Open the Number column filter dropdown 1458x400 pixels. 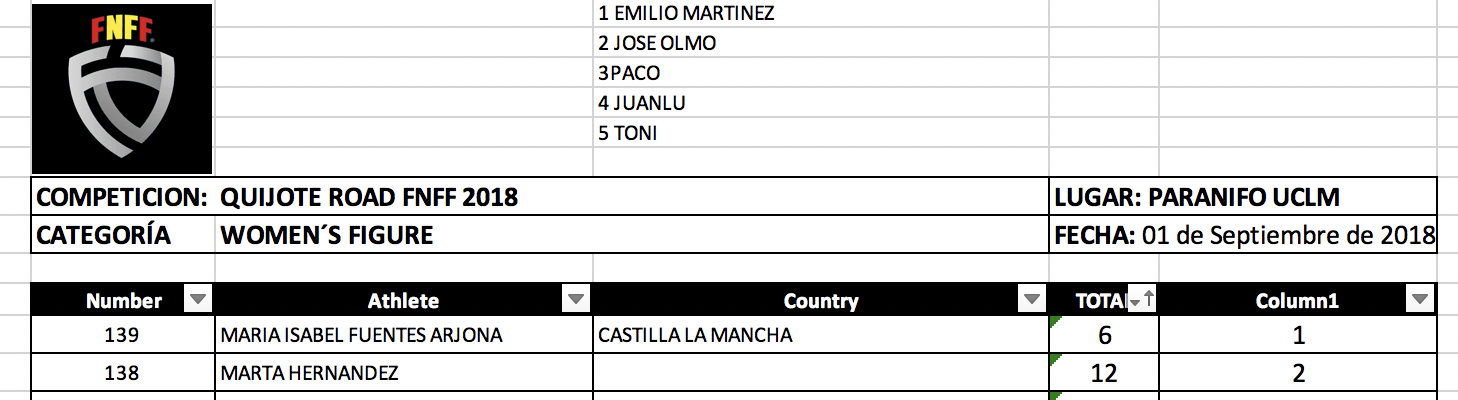pos(198,300)
